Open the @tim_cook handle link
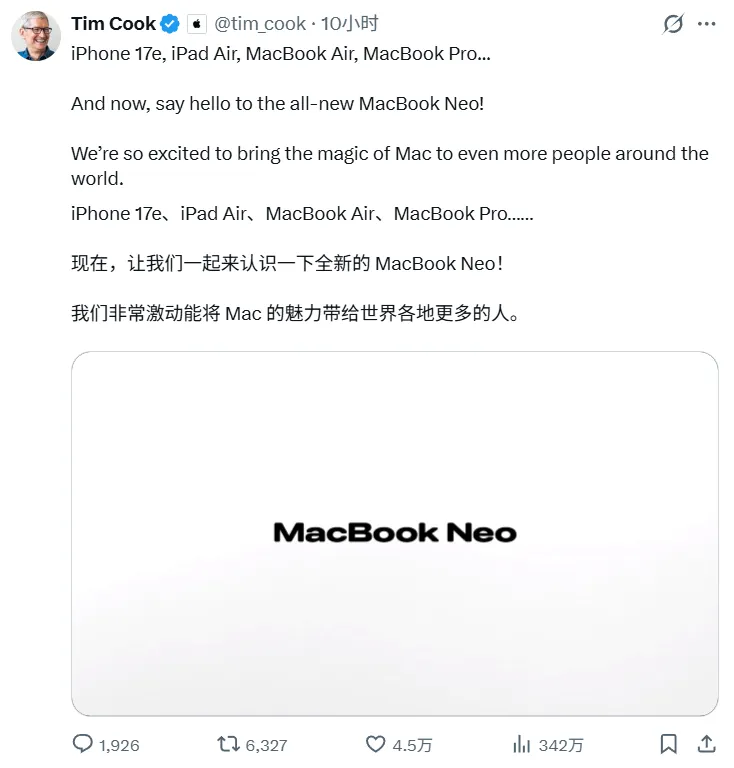Screen dimensions: 734x768 260,24
